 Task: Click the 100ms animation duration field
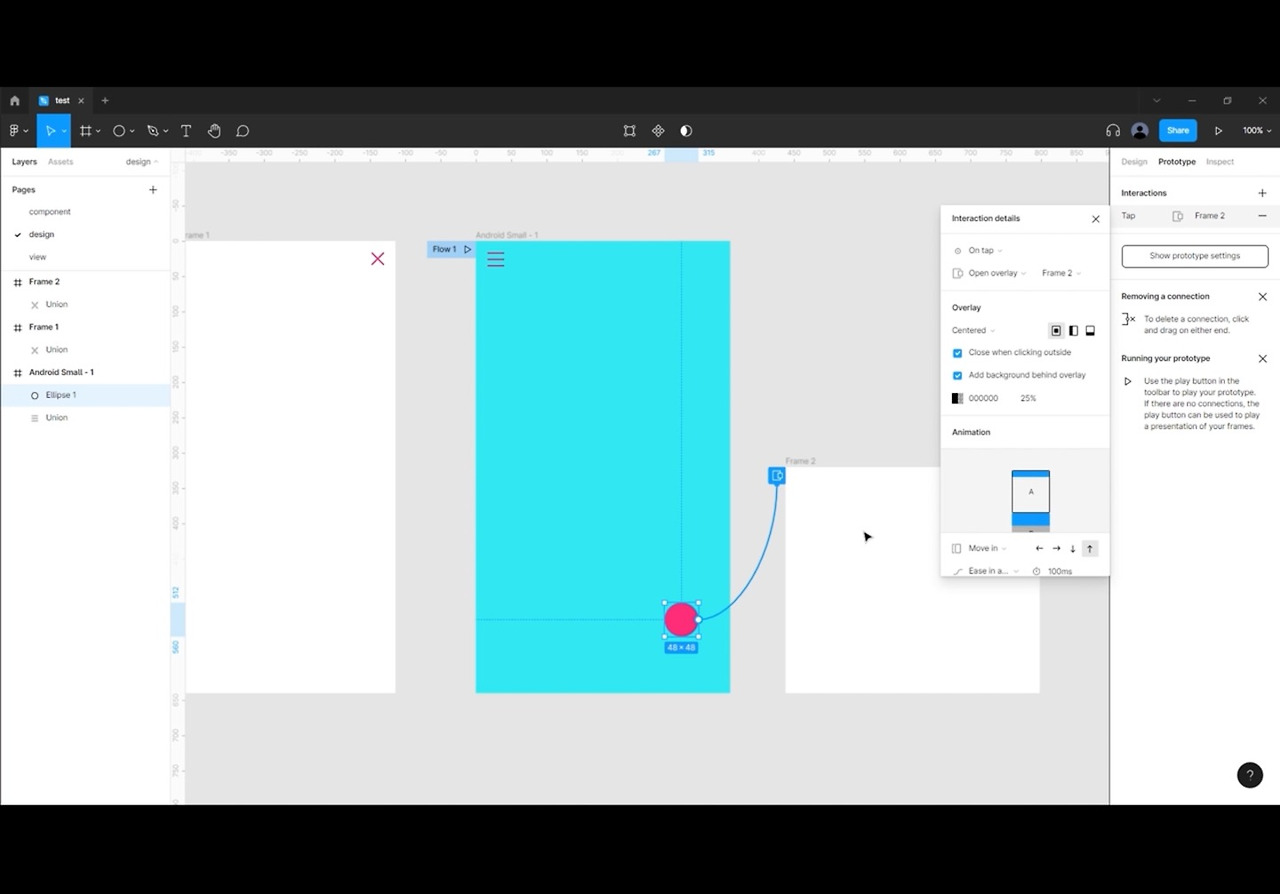[x=1060, y=571]
